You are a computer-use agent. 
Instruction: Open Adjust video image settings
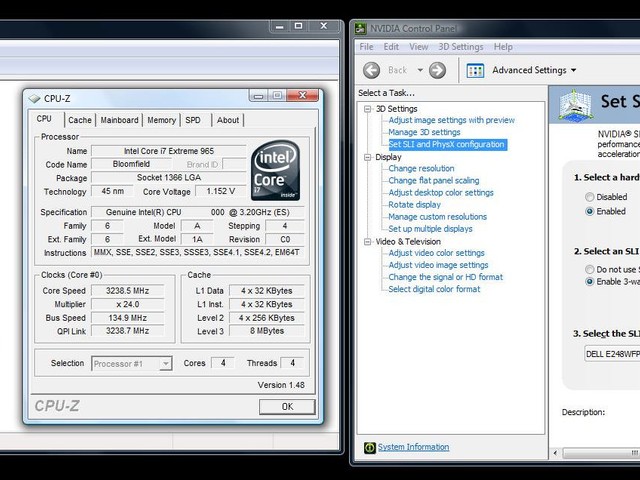[438, 265]
